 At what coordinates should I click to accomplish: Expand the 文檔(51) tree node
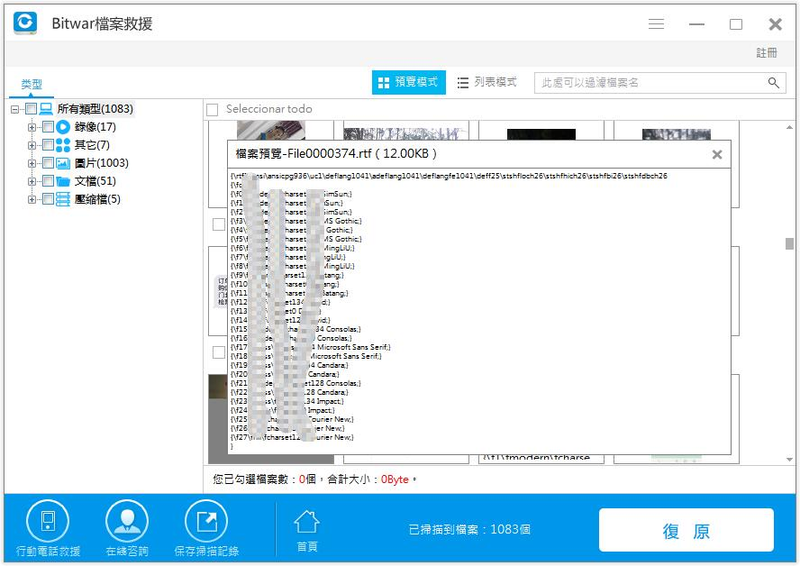(x=32, y=181)
